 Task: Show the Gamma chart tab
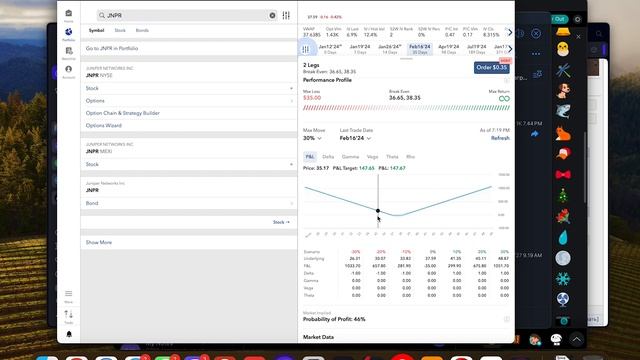click(x=350, y=157)
